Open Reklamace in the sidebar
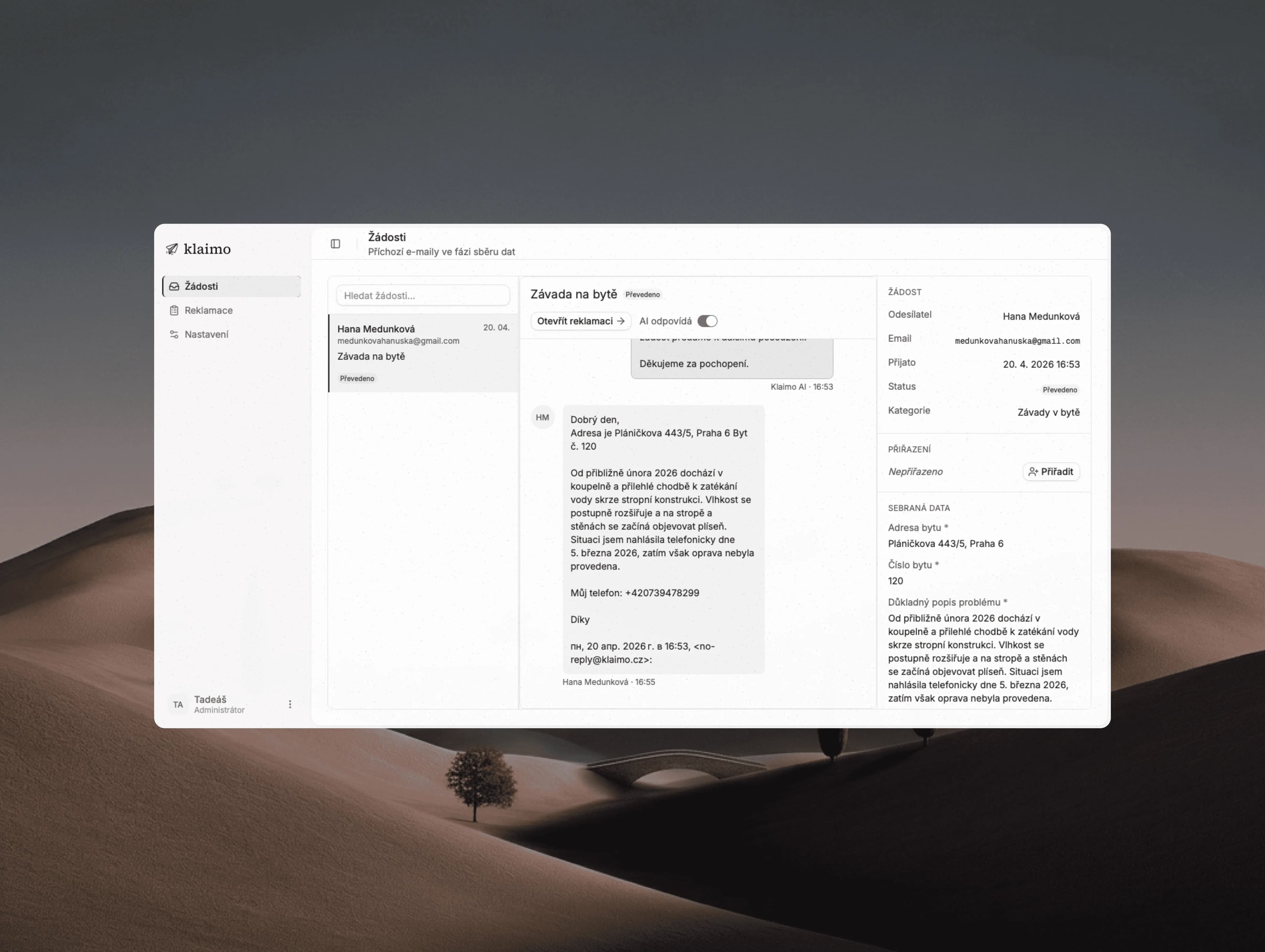The image size is (1265, 952). 232,310
